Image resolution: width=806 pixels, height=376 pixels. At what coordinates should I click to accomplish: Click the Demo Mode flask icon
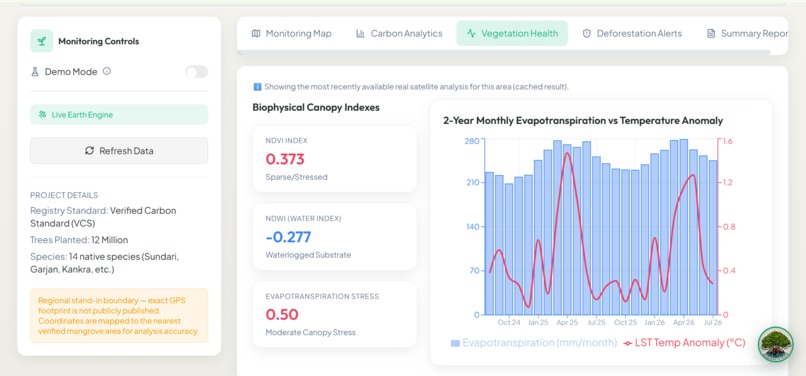click(35, 72)
